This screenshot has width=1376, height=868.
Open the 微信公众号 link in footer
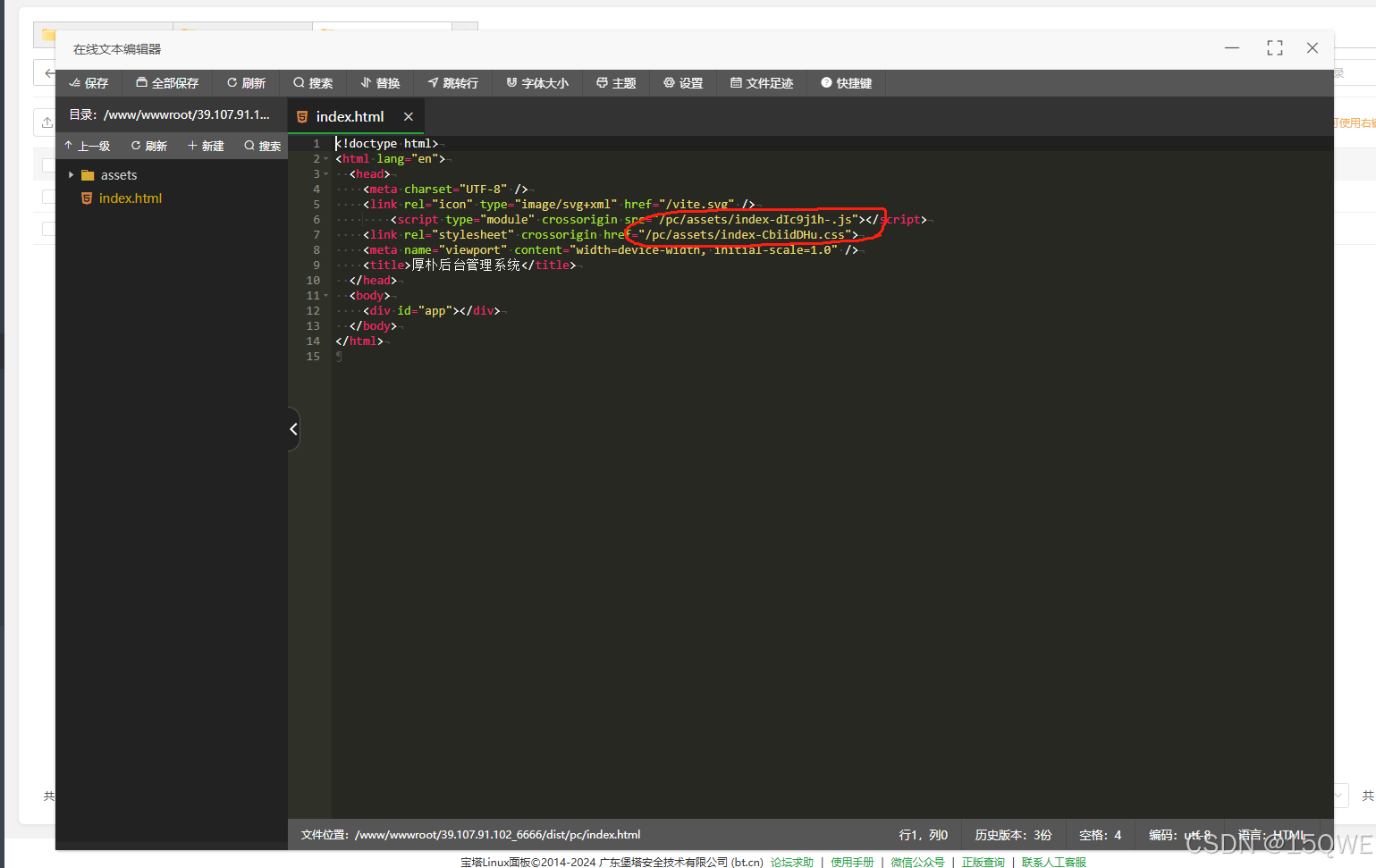coord(917,862)
